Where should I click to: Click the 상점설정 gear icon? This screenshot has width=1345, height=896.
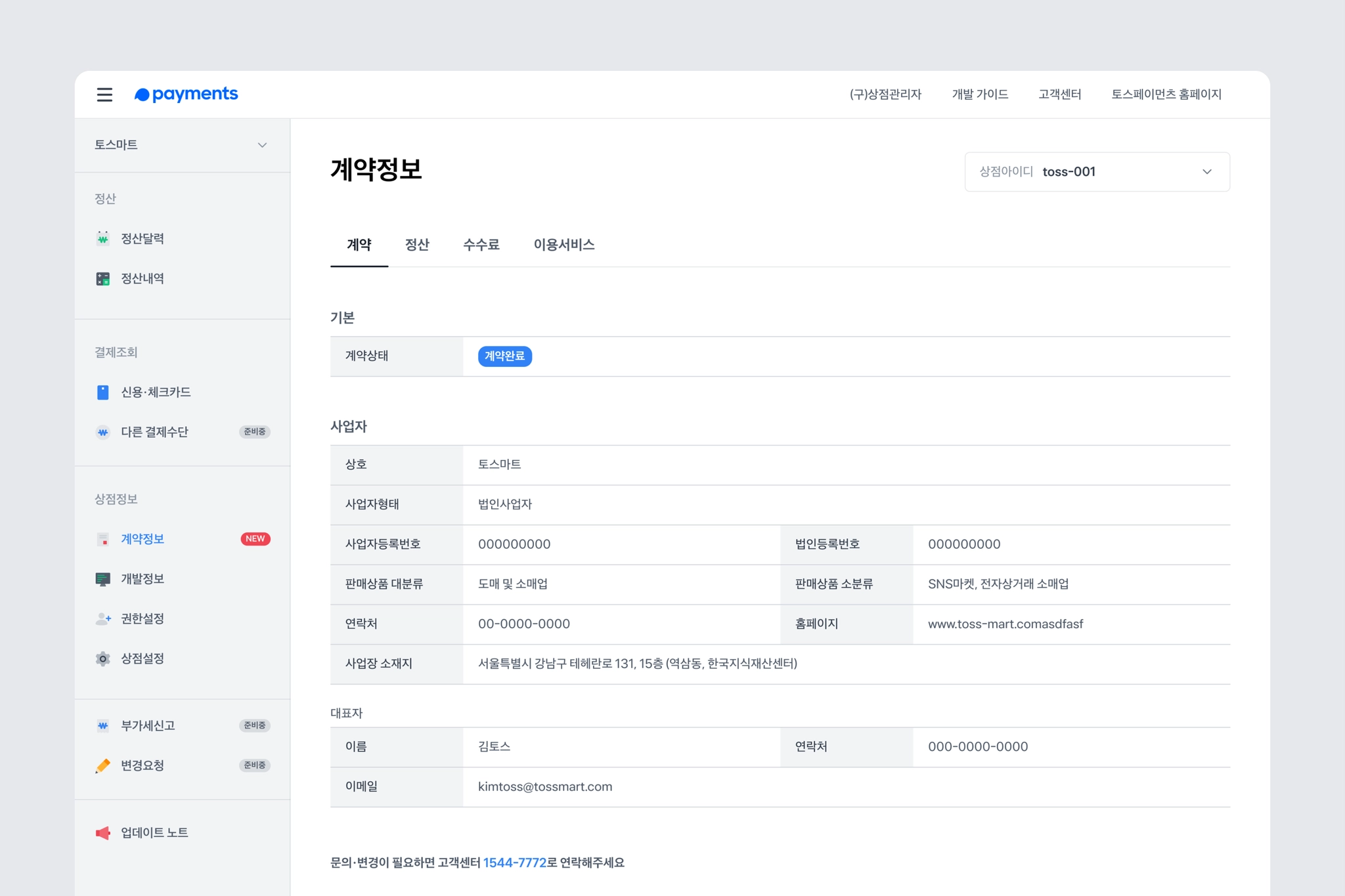pyautogui.click(x=103, y=658)
